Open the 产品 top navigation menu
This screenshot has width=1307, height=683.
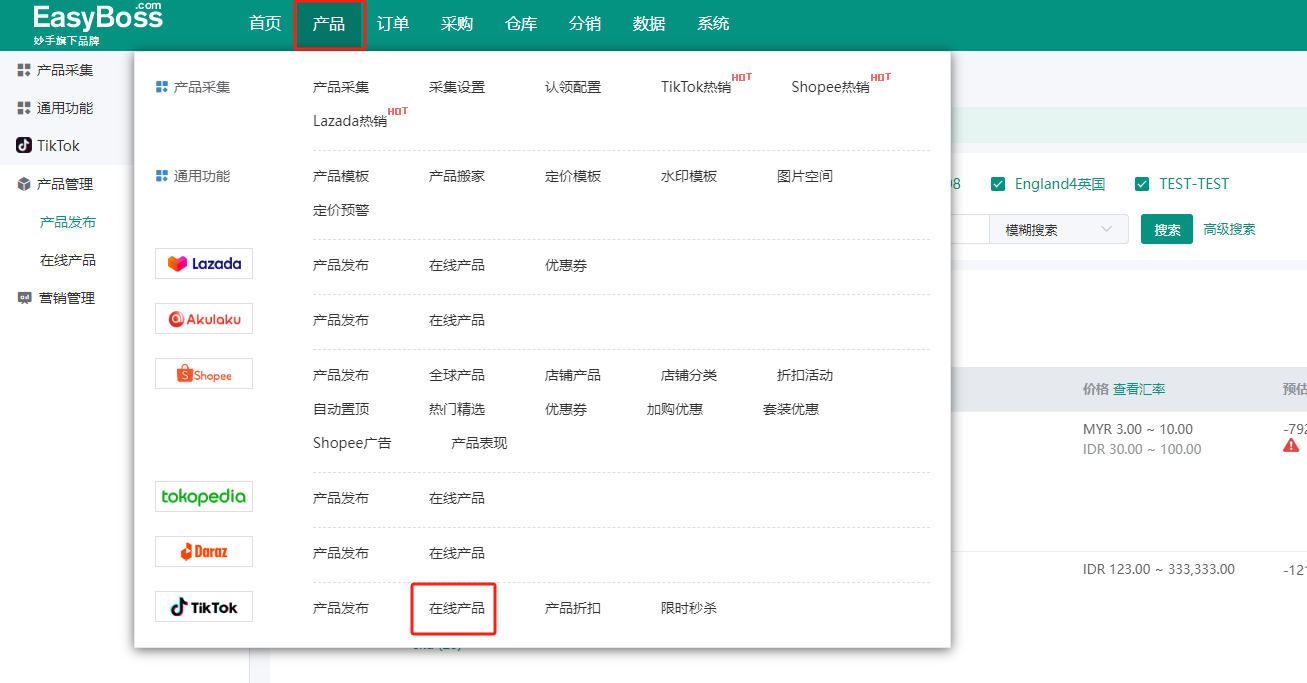pyautogui.click(x=329, y=24)
